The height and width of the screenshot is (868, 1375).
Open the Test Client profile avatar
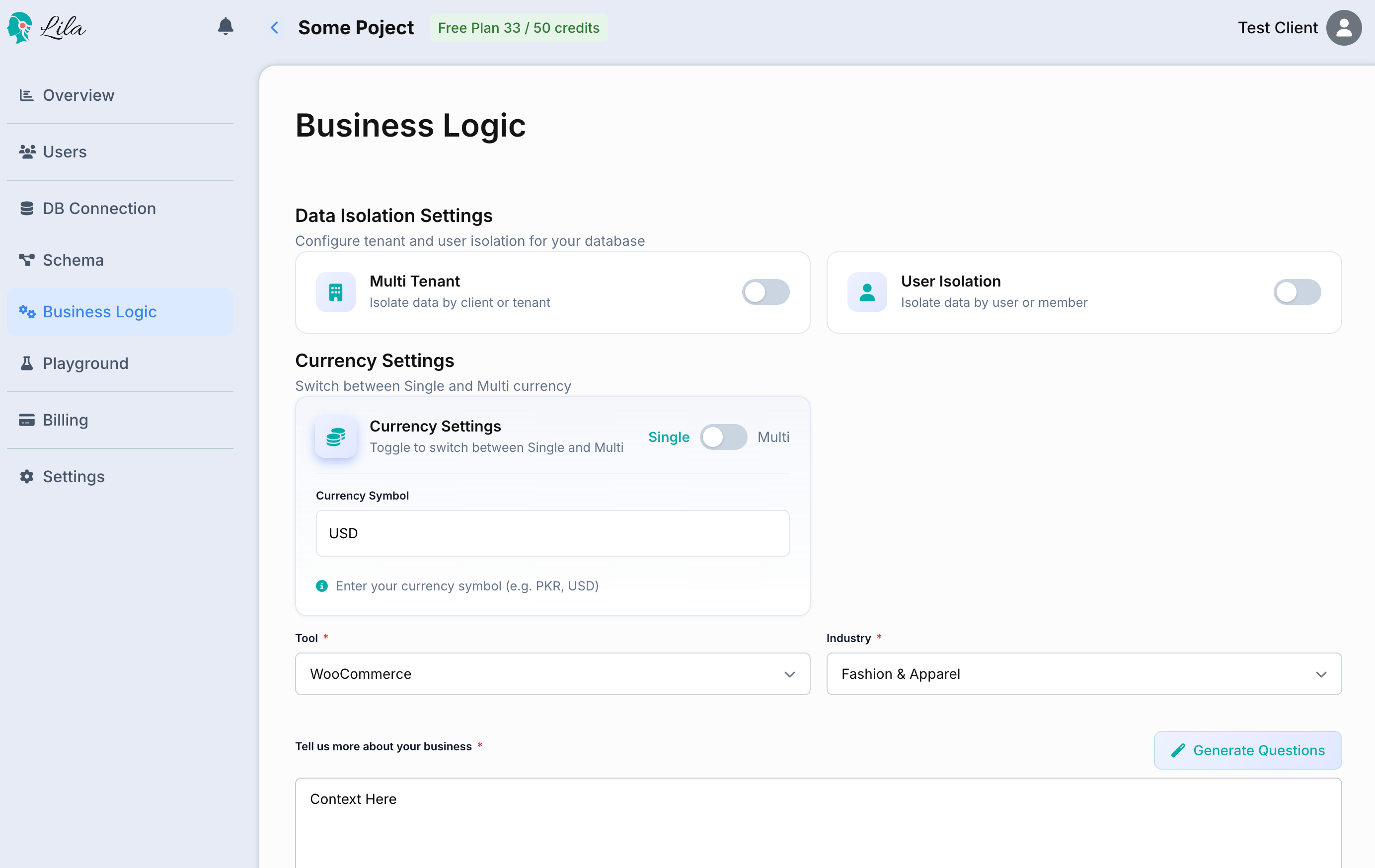pyautogui.click(x=1343, y=27)
